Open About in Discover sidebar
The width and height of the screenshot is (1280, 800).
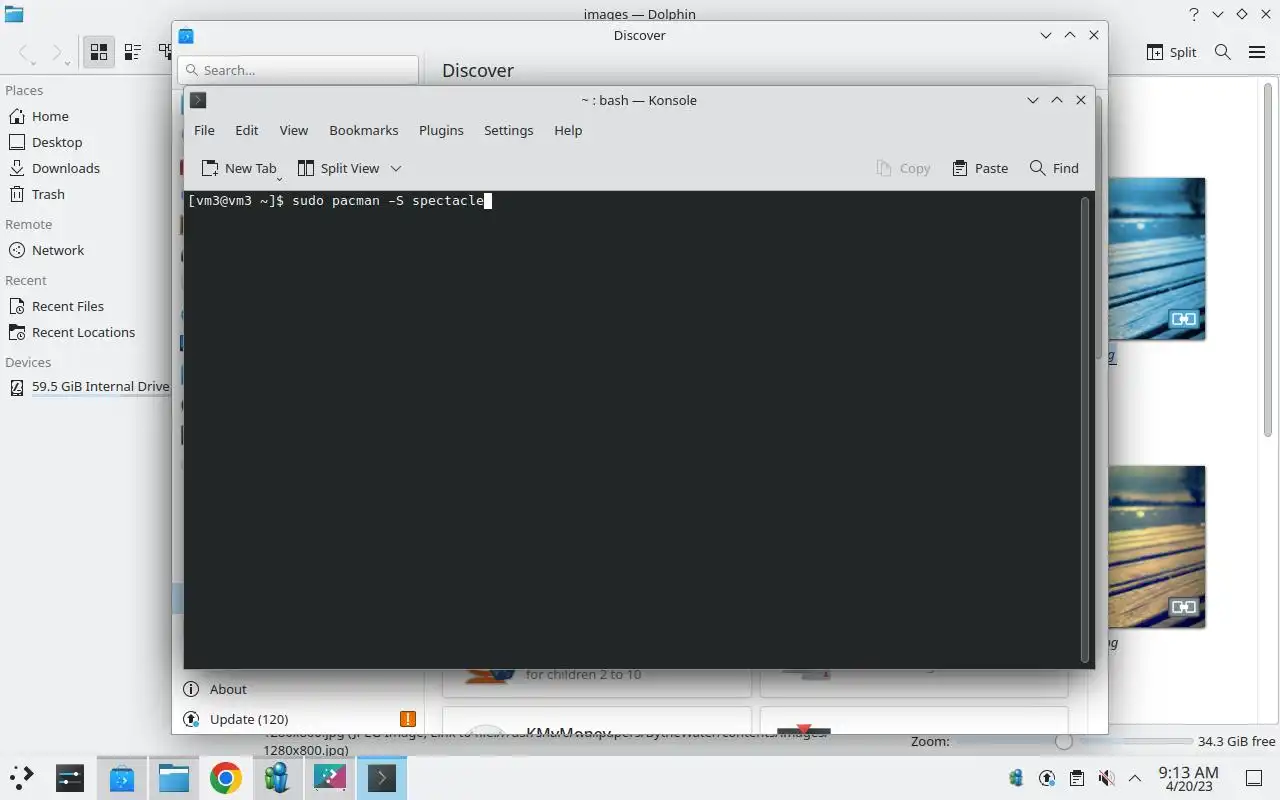[x=298, y=689]
